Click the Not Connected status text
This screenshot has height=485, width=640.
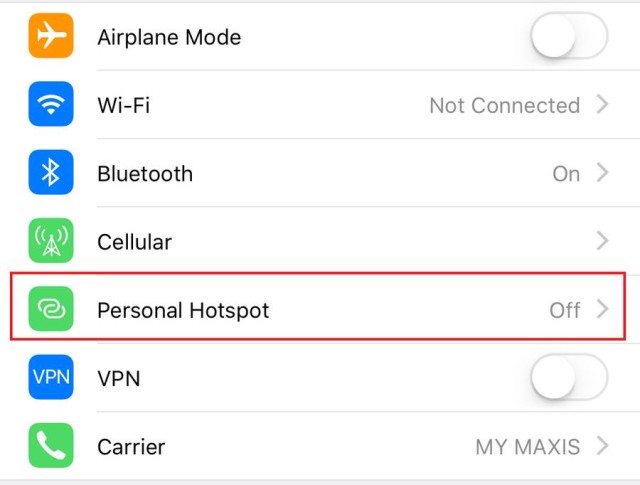click(504, 105)
